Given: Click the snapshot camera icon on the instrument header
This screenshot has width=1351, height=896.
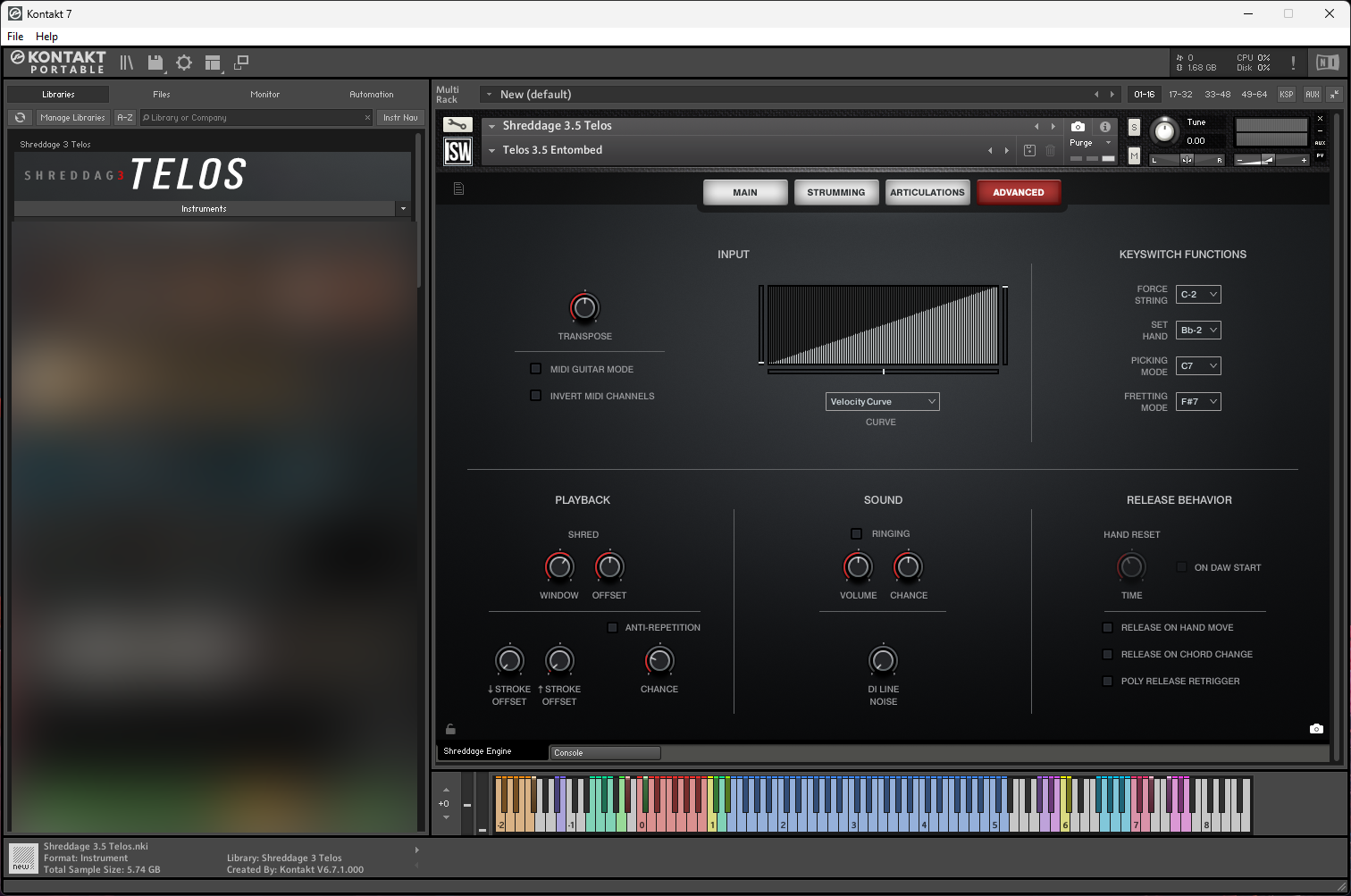Looking at the screenshot, I should click(x=1078, y=127).
